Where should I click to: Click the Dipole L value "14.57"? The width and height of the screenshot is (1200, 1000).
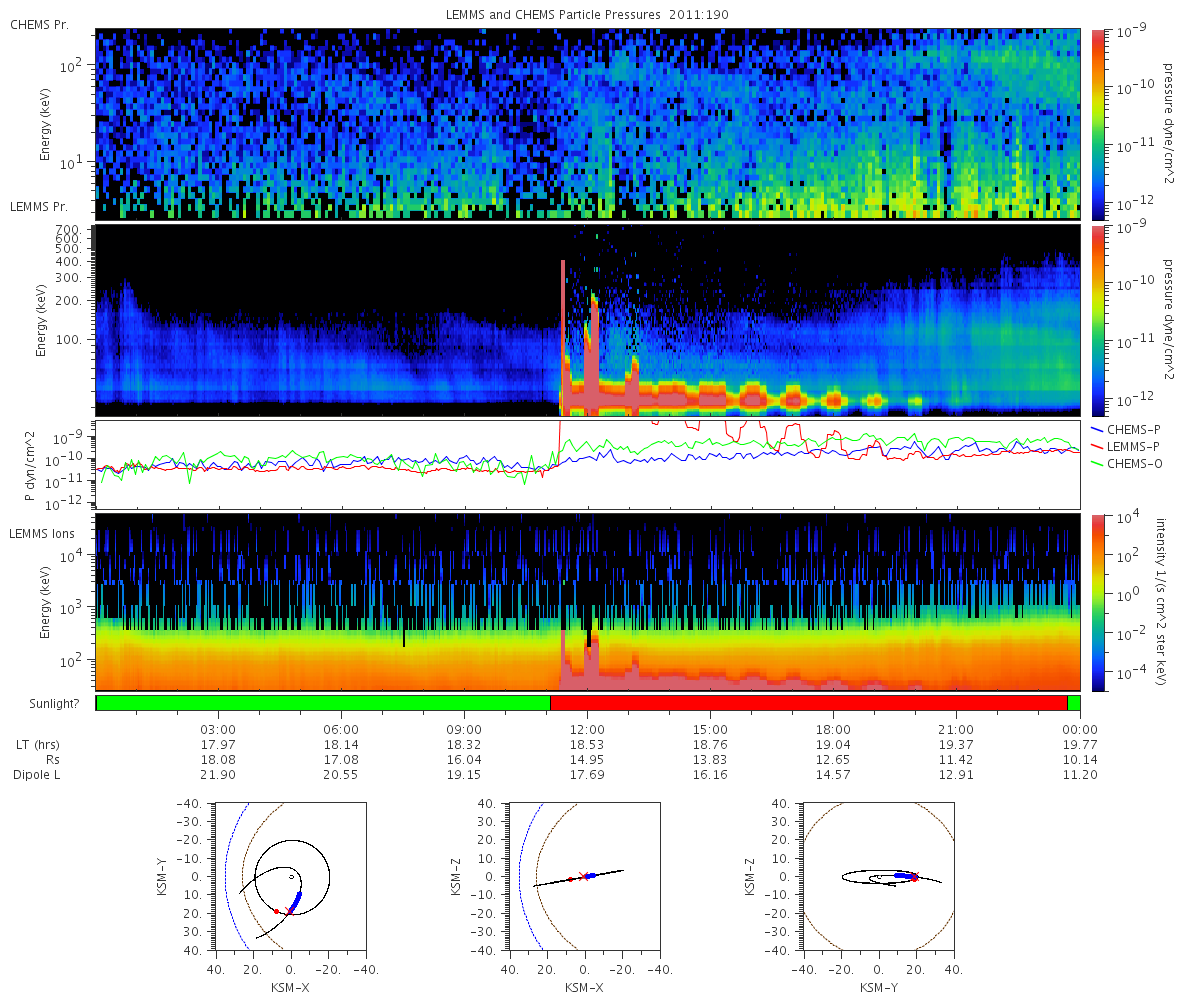833,775
